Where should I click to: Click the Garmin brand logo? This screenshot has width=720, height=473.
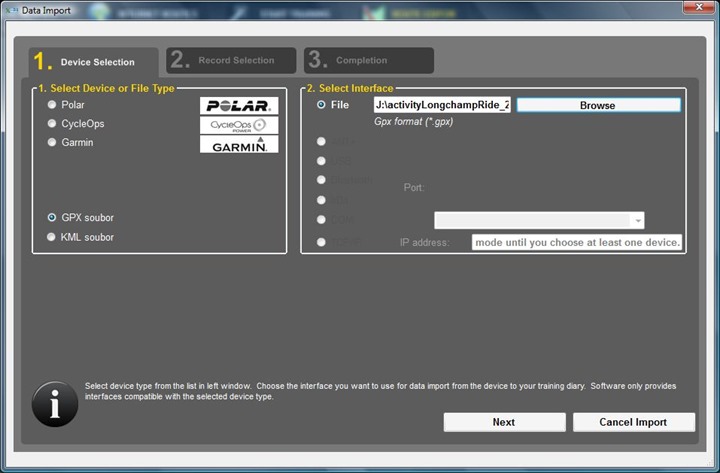(239, 144)
